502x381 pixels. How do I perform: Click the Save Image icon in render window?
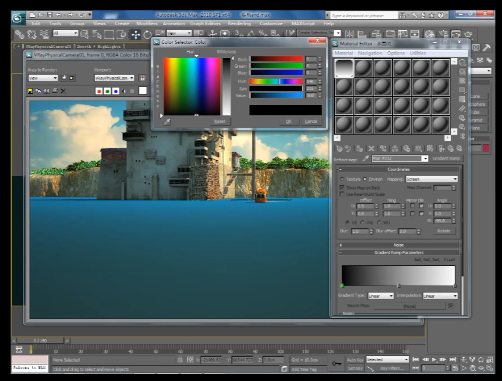point(30,91)
